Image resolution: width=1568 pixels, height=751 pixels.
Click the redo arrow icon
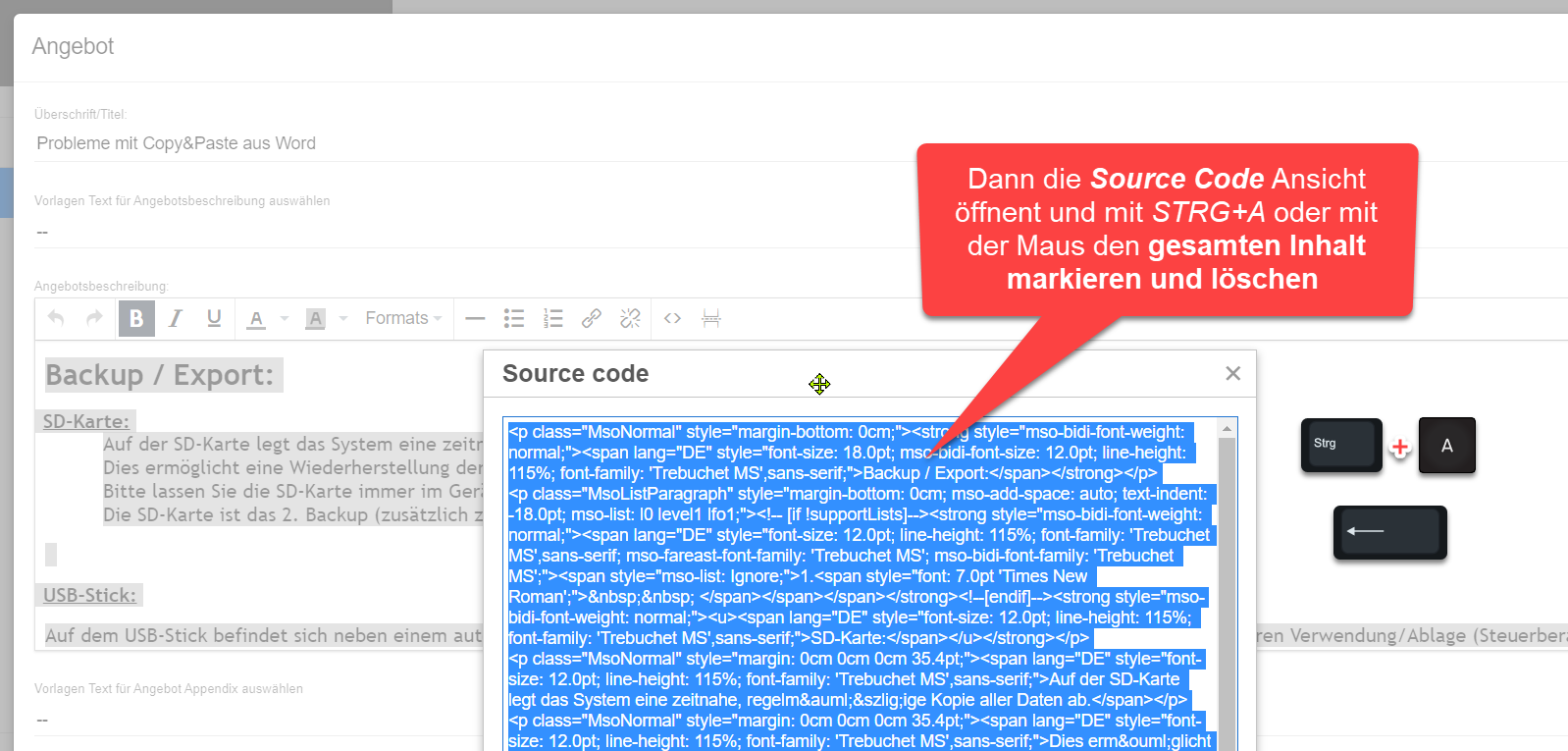point(94,318)
